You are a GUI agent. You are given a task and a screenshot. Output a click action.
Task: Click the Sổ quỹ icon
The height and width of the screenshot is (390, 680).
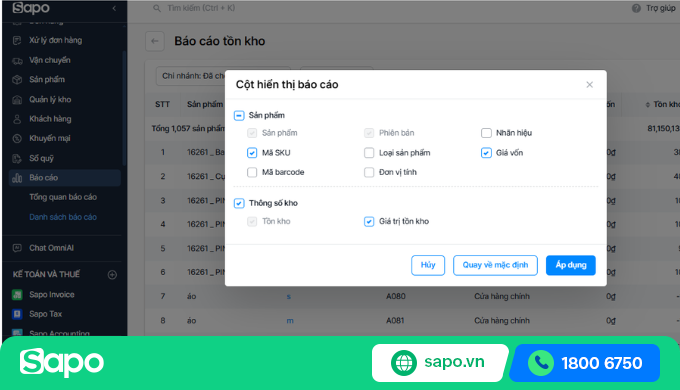[17, 158]
